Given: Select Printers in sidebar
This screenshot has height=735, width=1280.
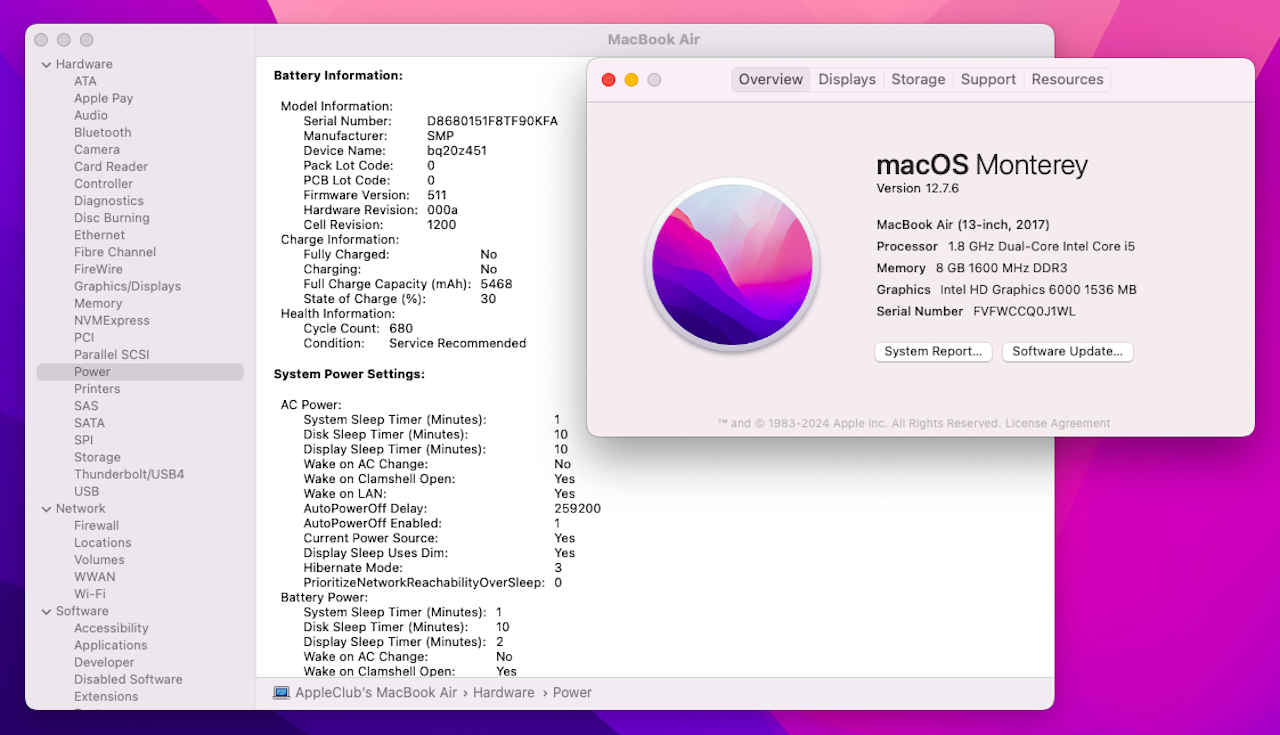Looking at the screenshot, I should coord(97,388).
